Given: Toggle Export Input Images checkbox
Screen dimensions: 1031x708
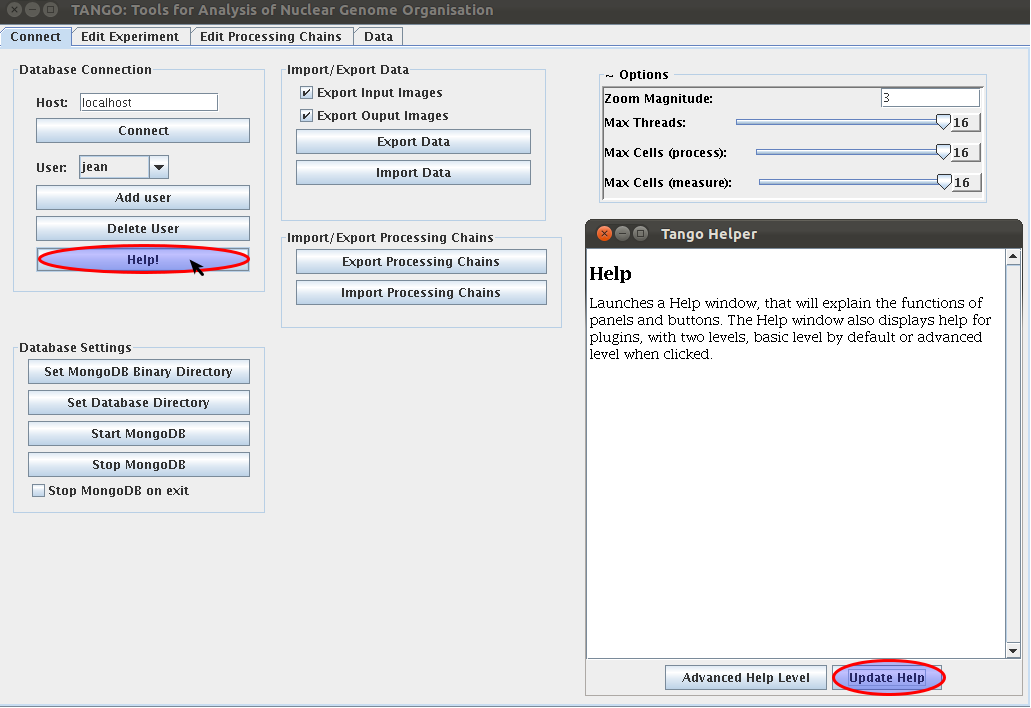Looking at the screenshot, I should pos(306,93).
